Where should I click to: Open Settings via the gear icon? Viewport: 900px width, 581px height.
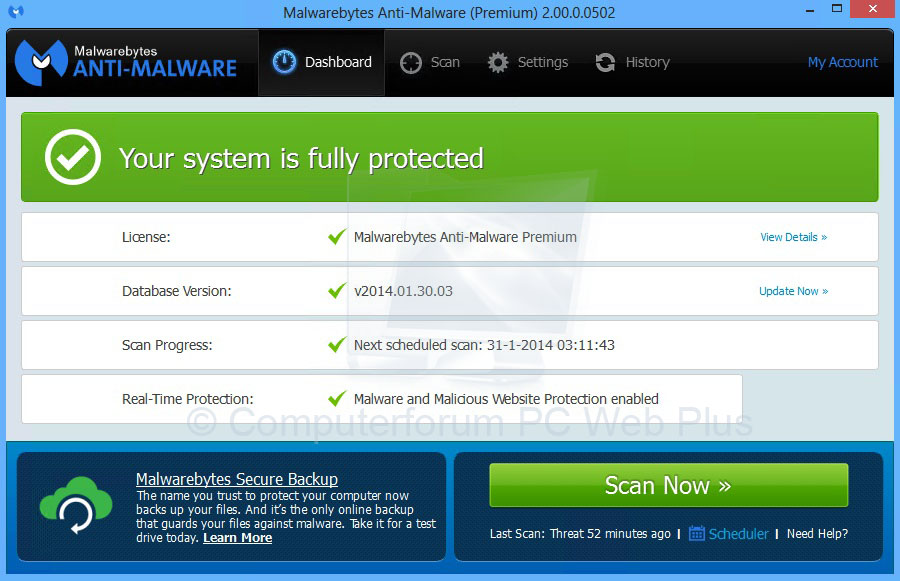(x=498, y=62)
